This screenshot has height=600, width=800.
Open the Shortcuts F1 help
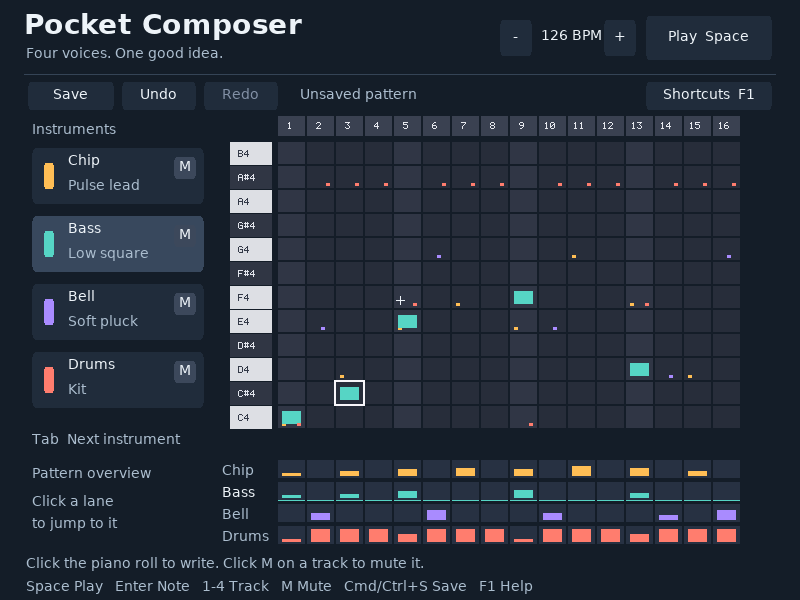(x=709, y=95)
